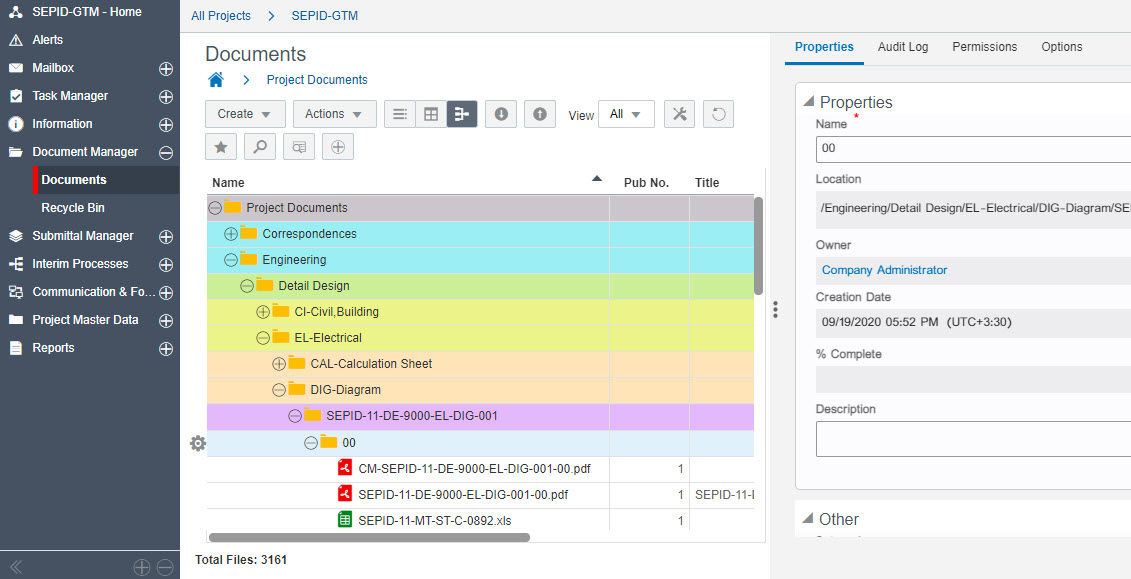Click the refresh icon in toolbar
The height and width of the screenshot is (579, 1131).
pyautogui.click(x=718, y=114)
